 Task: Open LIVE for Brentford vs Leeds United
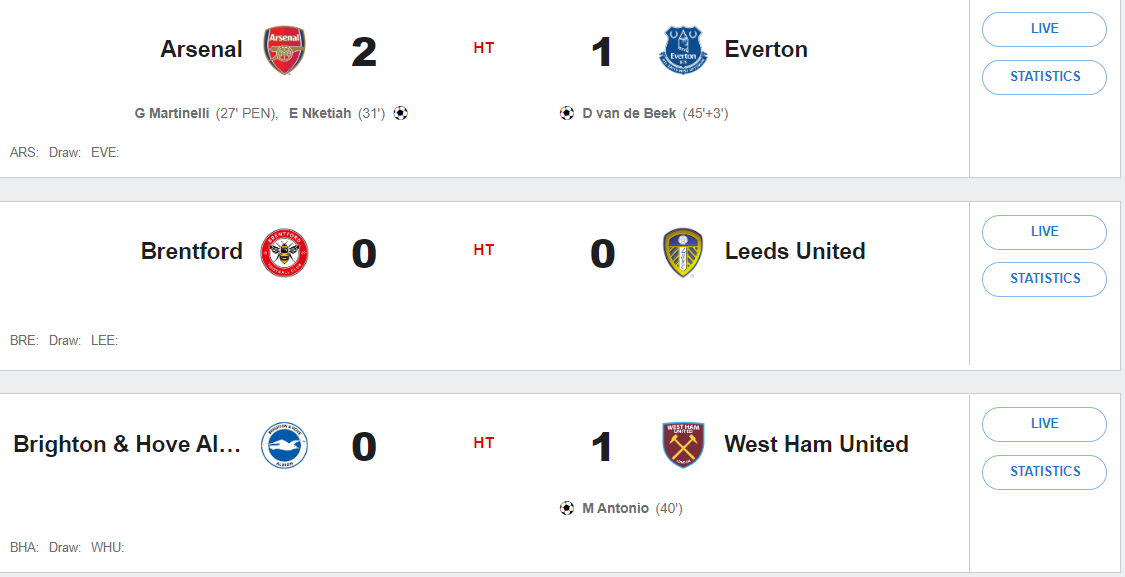(x=1044, y=232)
